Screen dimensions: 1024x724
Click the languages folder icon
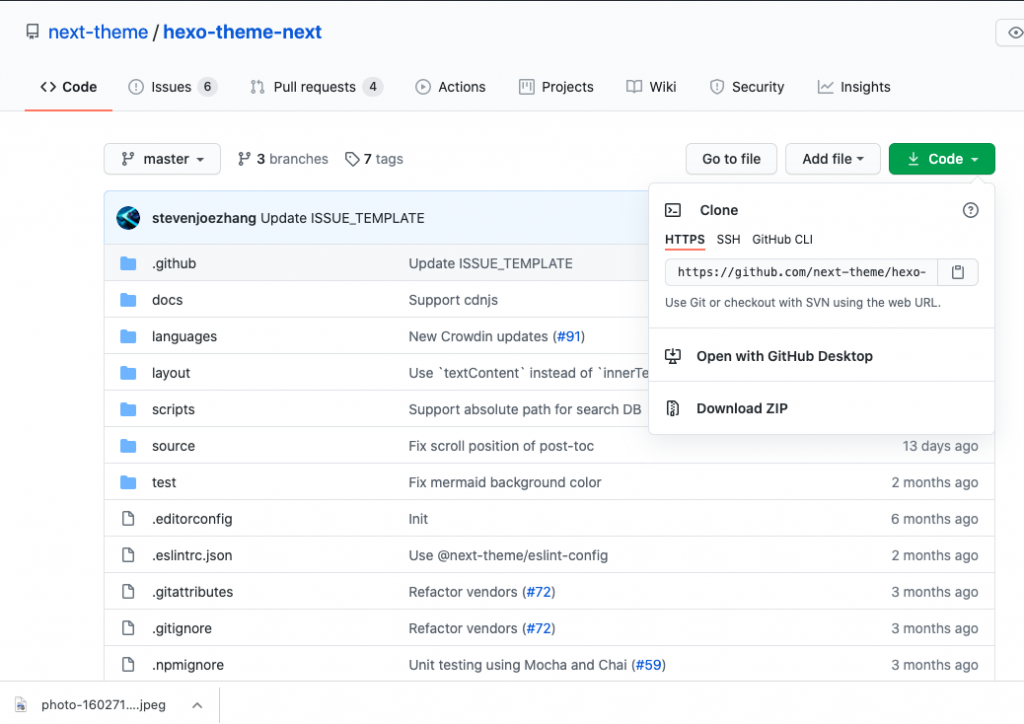[x=128, y=336]
